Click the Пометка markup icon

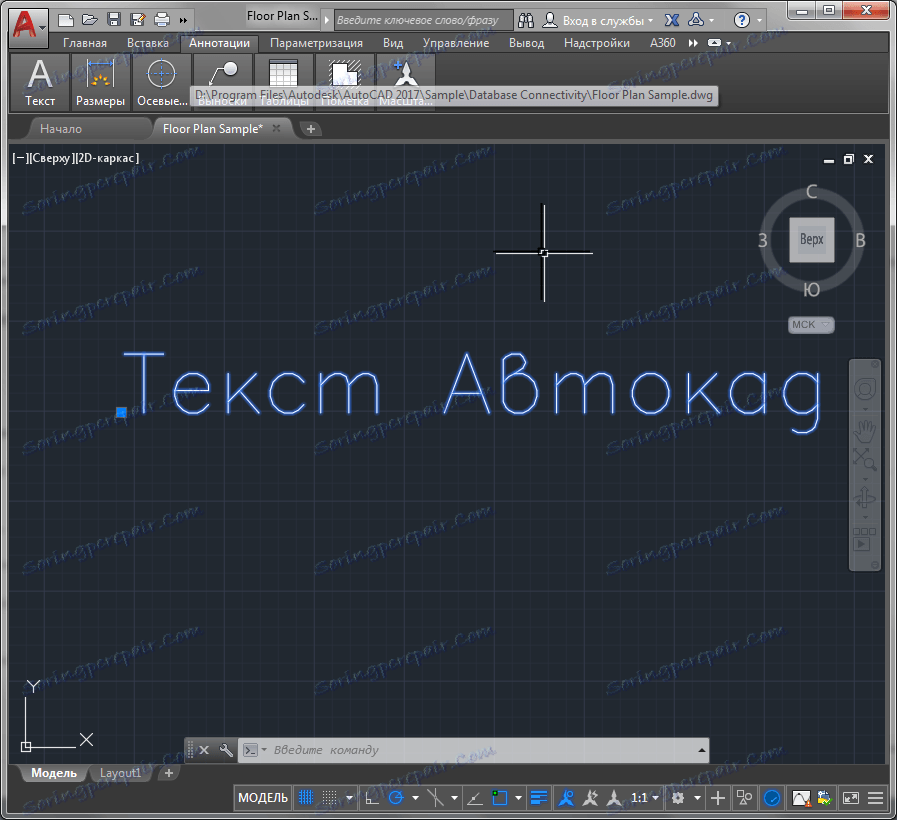point(345,73)
